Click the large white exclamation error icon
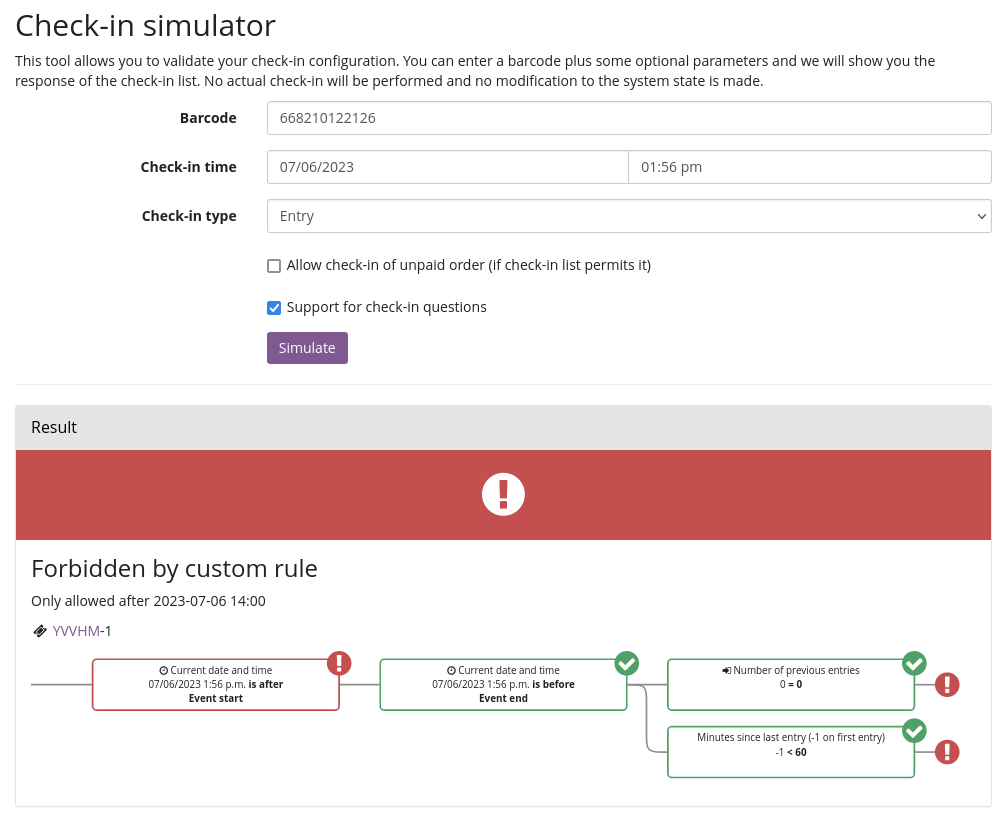The height and width of the screenshot is (820, 1007). (x=503, y=494)
